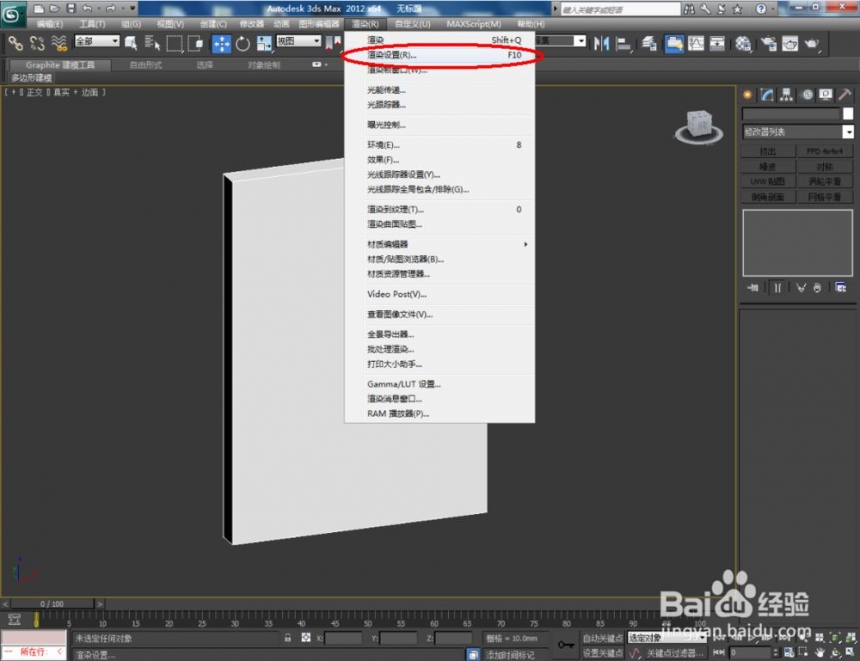This screenshot has height=661, width=860.
Task: Click the Render Production teapot icon
Action: pos(812,43)
